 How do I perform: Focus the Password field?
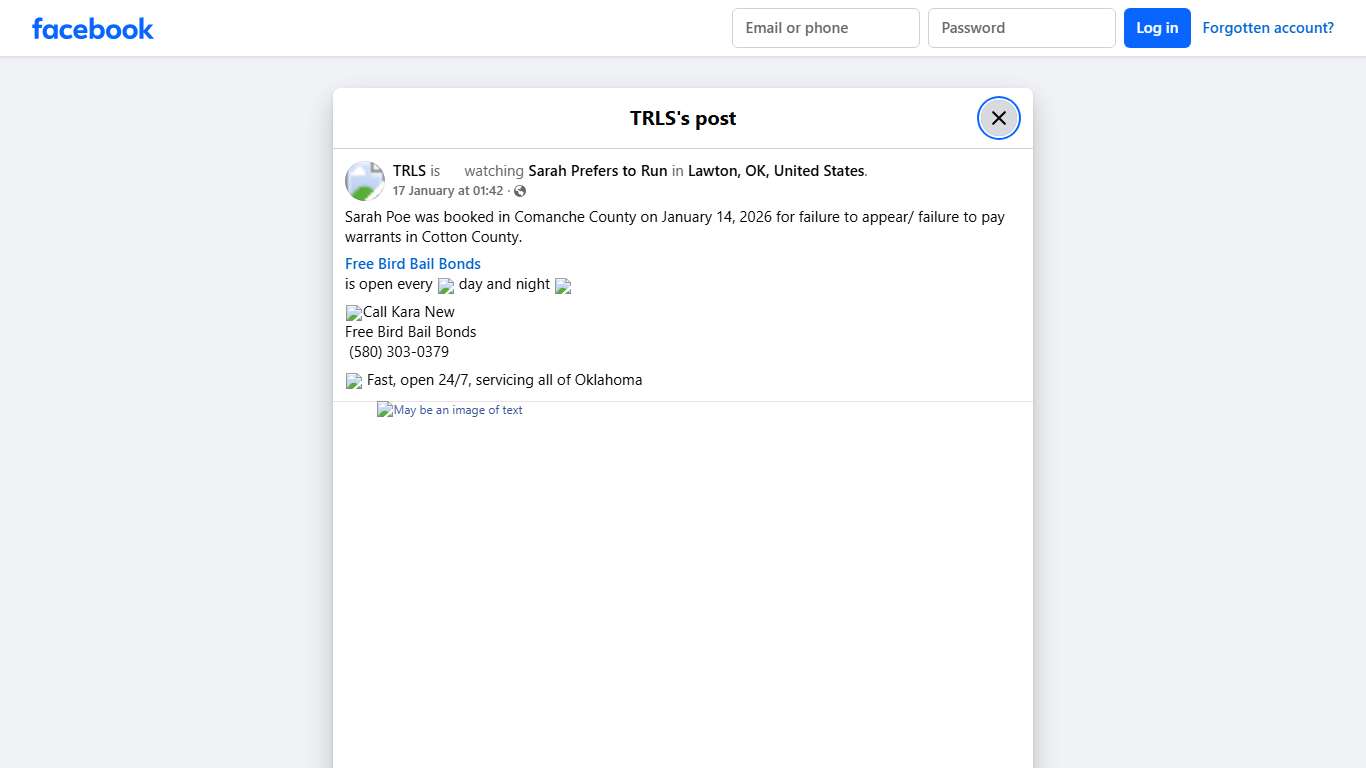click(1021, 28)
